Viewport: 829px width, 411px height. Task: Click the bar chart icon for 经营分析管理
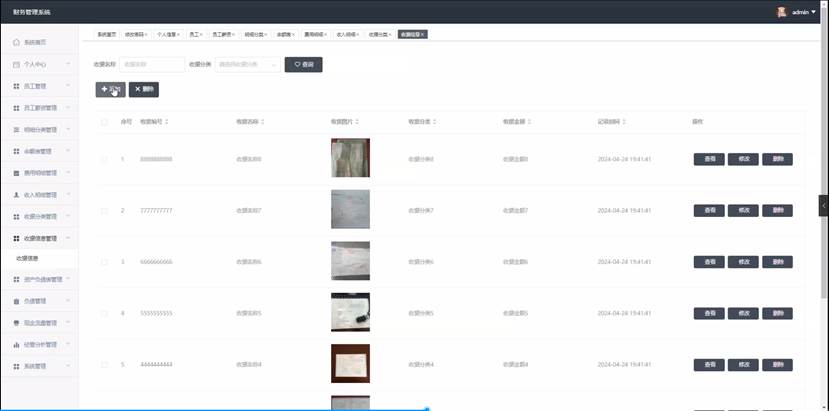[x=16, y=344]
